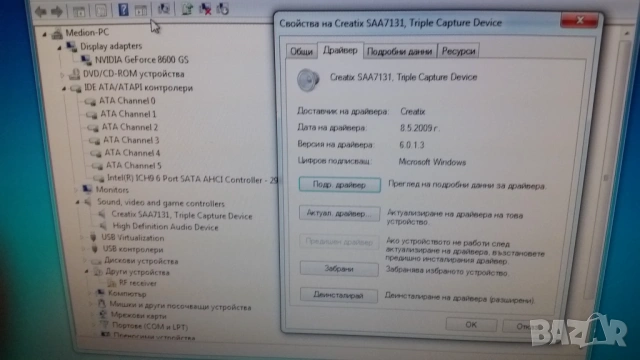Select ATA Channel 1 in the tree
640x360 pixels.
(128, 114)
